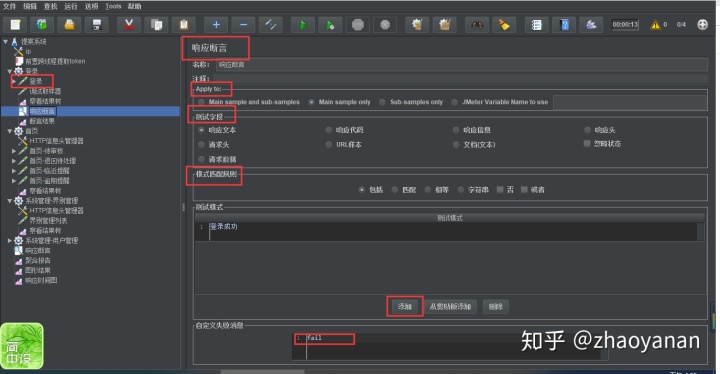Collapse the 搜索系统 test plan root node
The image size is (720, 374).
click(6, 41)
